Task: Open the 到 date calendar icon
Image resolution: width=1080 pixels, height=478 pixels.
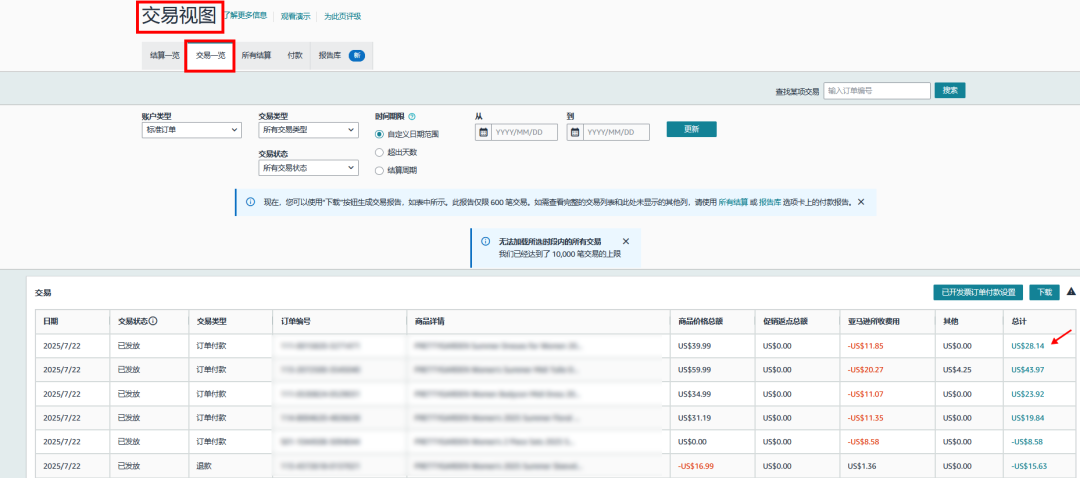Action: (575, 133)
